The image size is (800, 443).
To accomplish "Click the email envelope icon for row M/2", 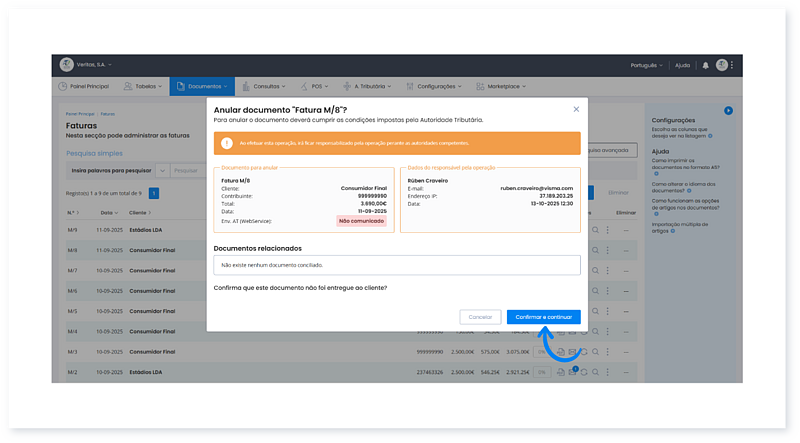I will [573, 371].
